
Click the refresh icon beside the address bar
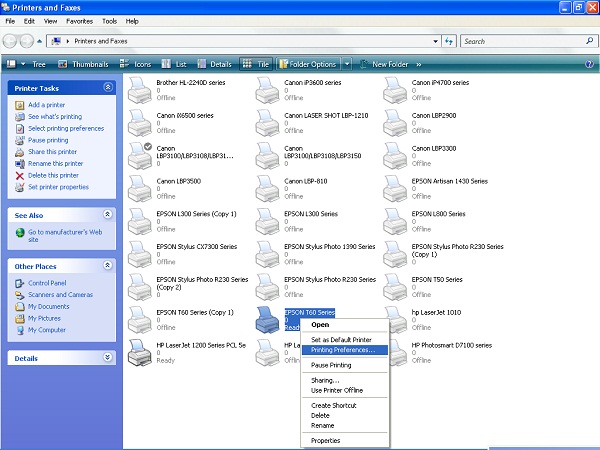449,41
